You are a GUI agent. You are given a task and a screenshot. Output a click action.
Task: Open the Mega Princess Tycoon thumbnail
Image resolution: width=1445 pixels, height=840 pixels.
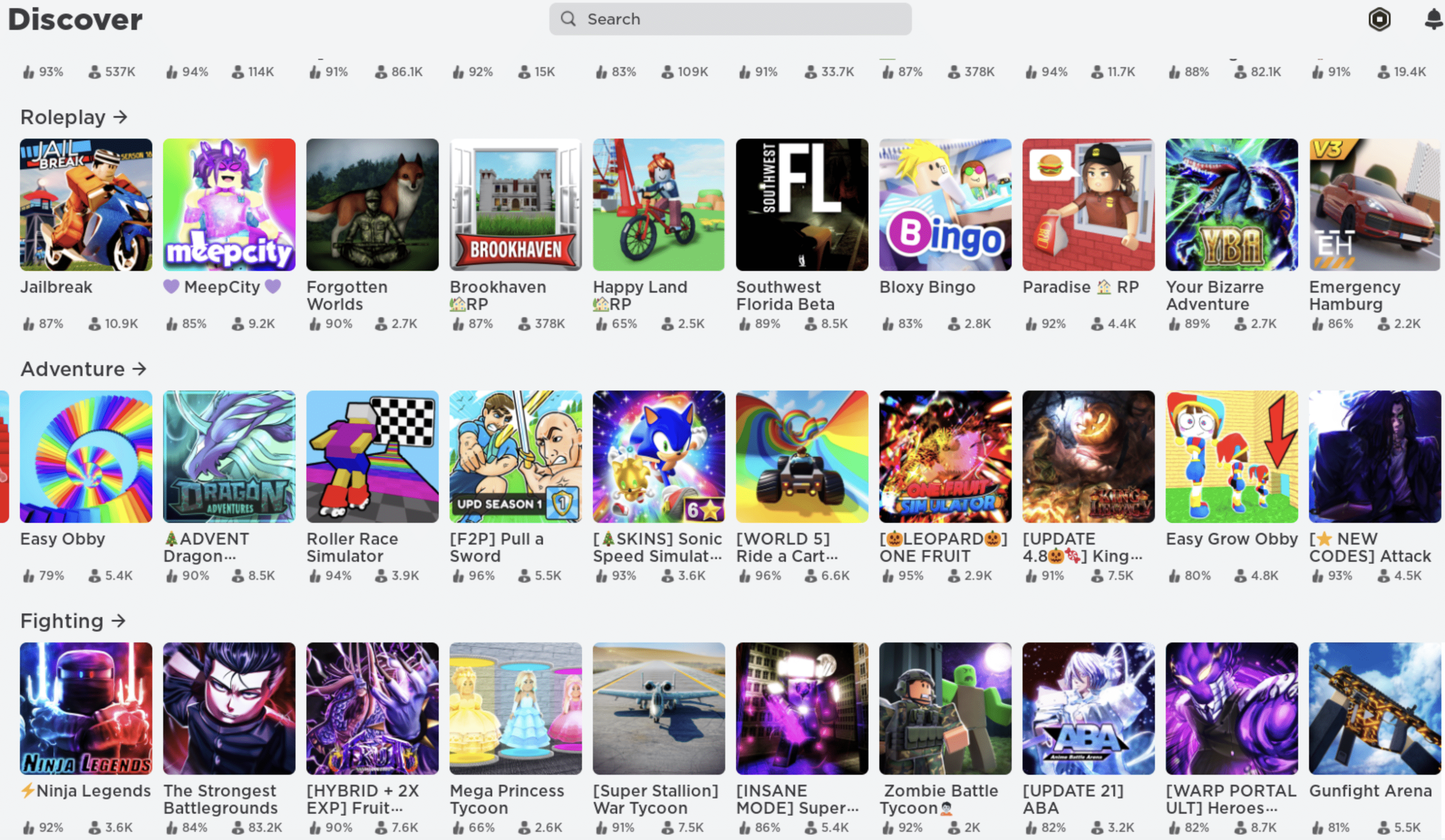(x=516, y=708)
